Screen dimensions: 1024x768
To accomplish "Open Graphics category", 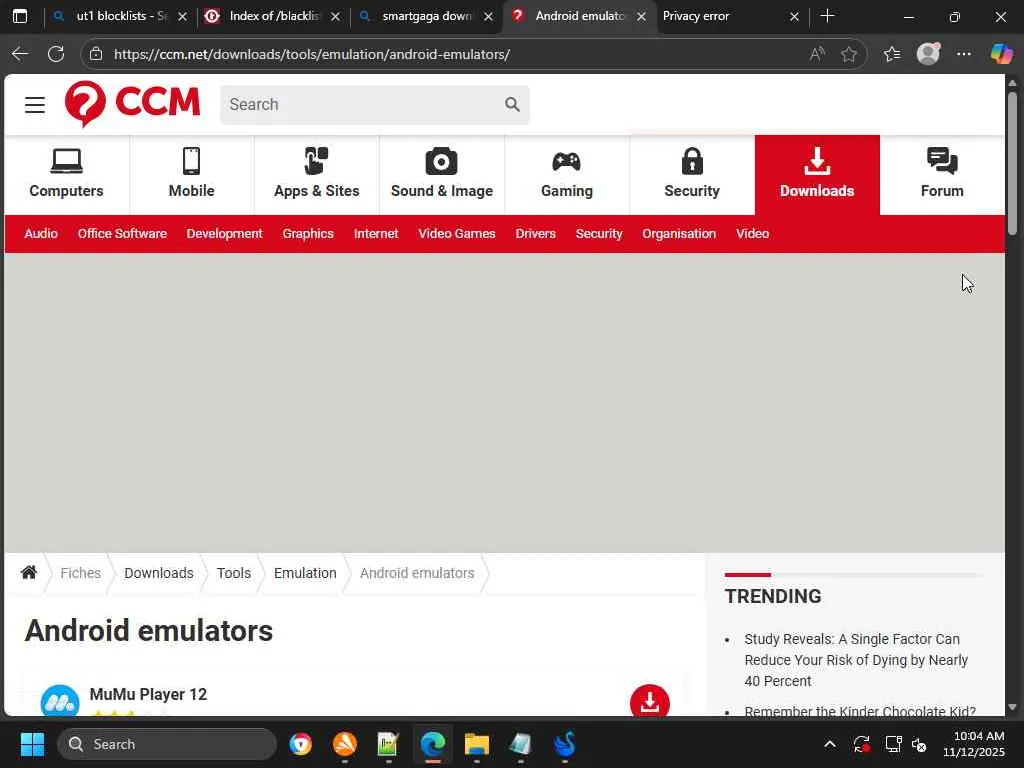I will pos(308,234).
